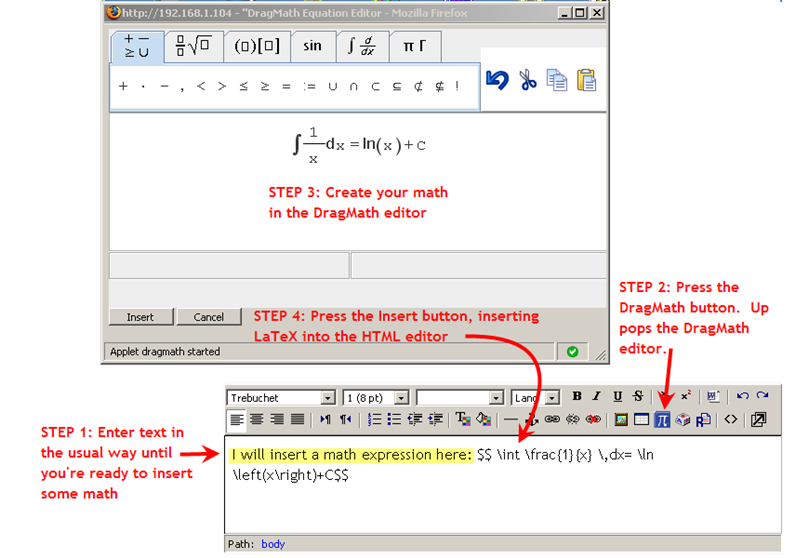Viewport: 795px width, 558px height.
Task: Enlarge editor with the fullscreen icon
Action: pos(758,420)
